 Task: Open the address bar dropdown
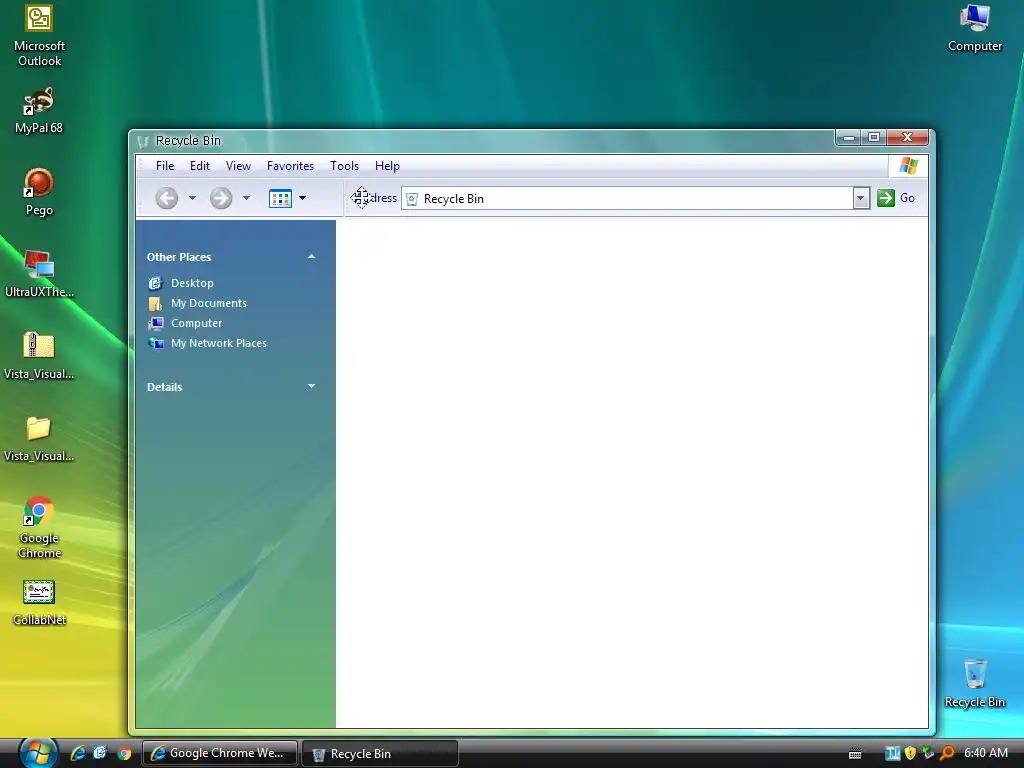[861, 198]
